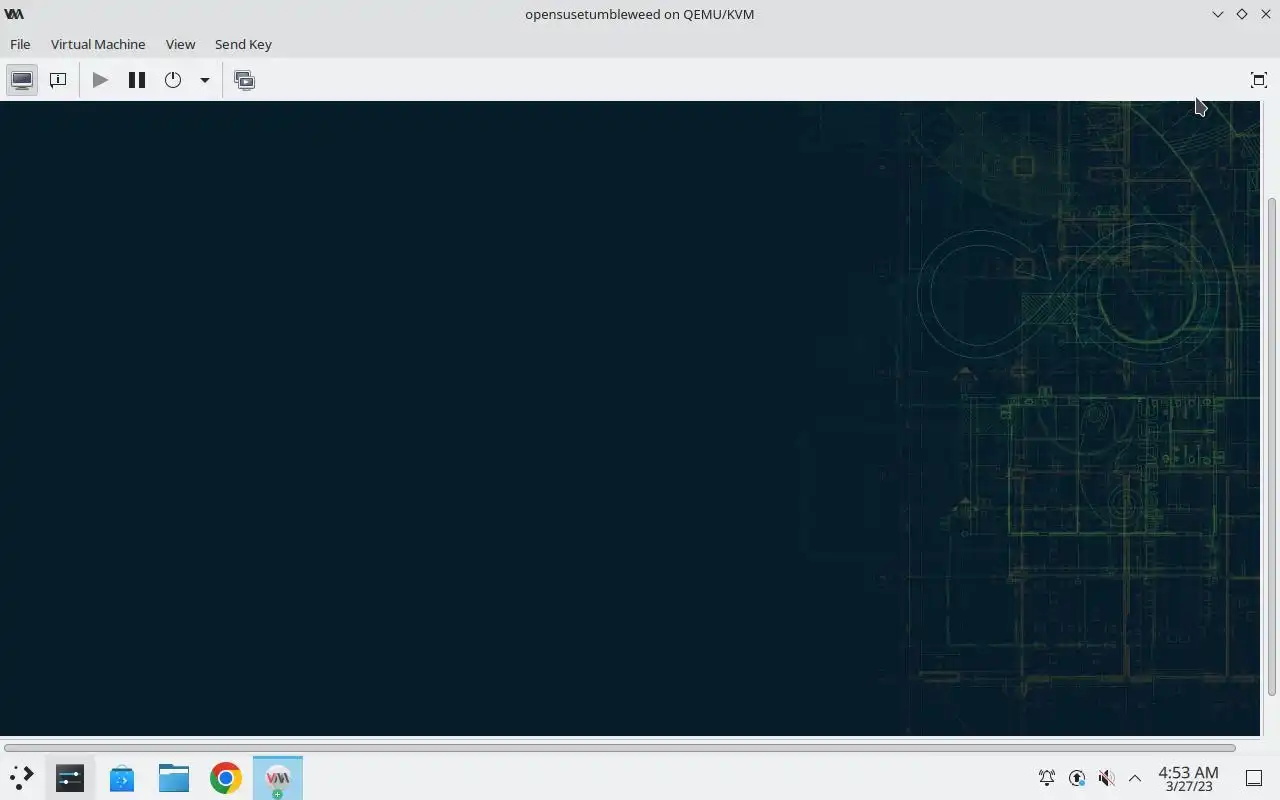Click the muted audio volume icon

[x=1106, y=778]
